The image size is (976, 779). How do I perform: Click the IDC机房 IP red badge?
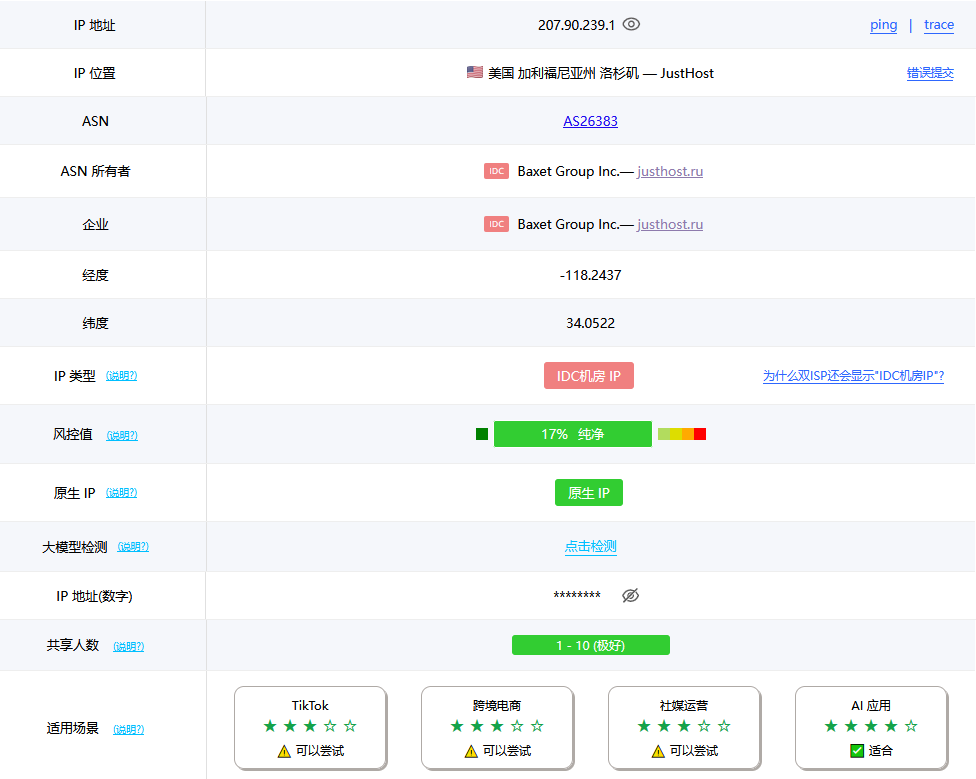click(x=589, y=376)
